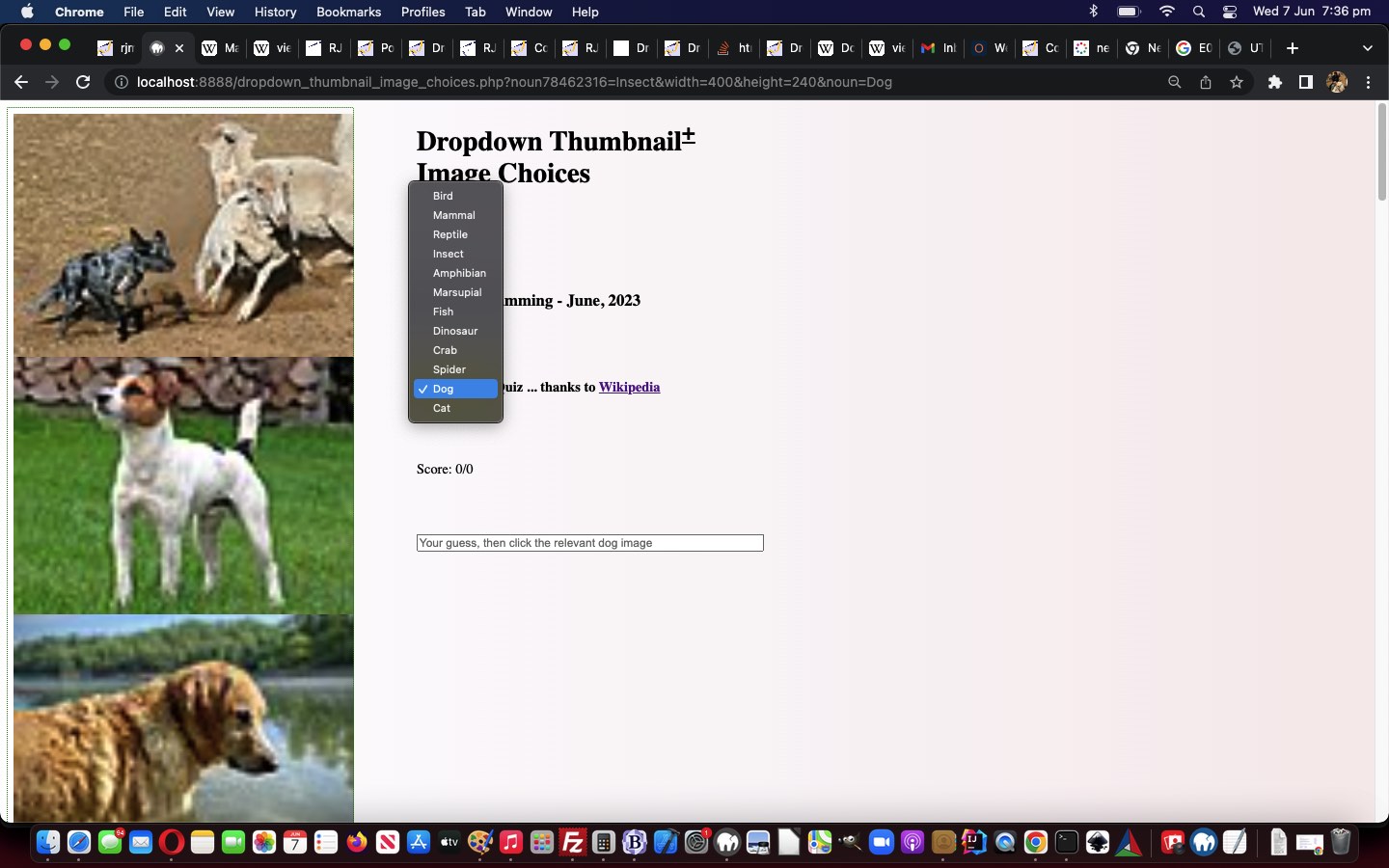
Task: Launch Safari from the Dock
Action: pyautogui.click(x=79, y=842)
